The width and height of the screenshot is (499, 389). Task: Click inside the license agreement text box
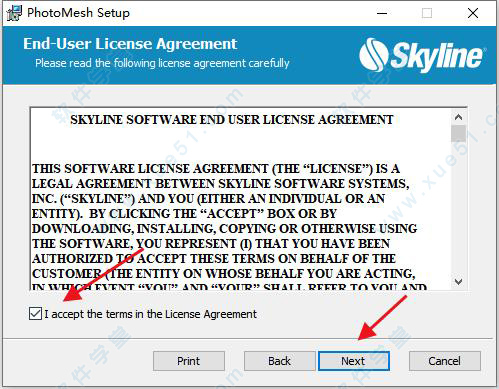[x=241, y=199]
